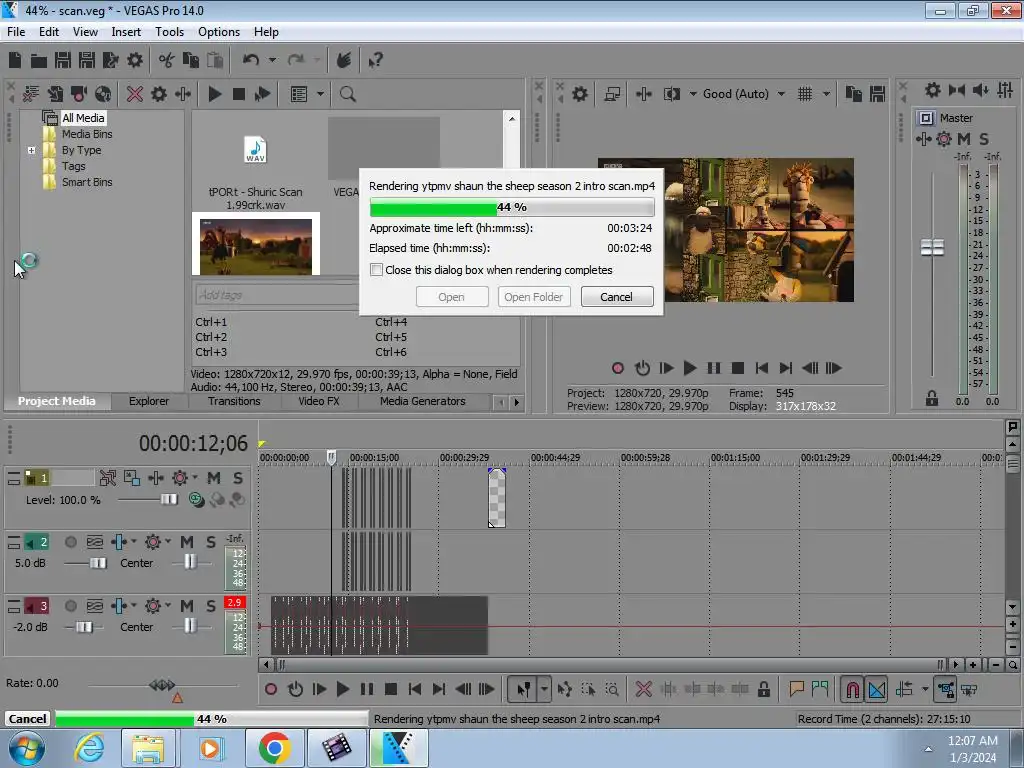Expand the By Type media tree node
1024x768 pixels.
click(x=31, y=150)
